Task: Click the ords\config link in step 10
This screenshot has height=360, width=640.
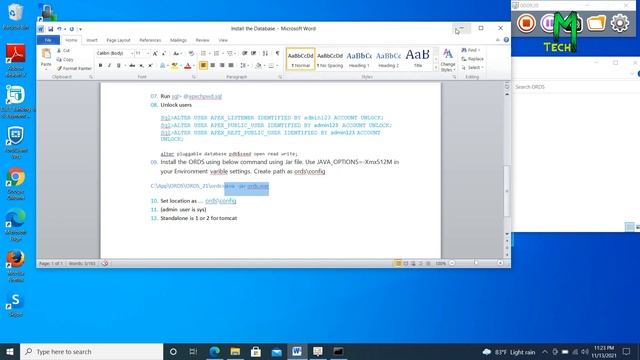Action: pyautogui.click(x=220, y=201)
